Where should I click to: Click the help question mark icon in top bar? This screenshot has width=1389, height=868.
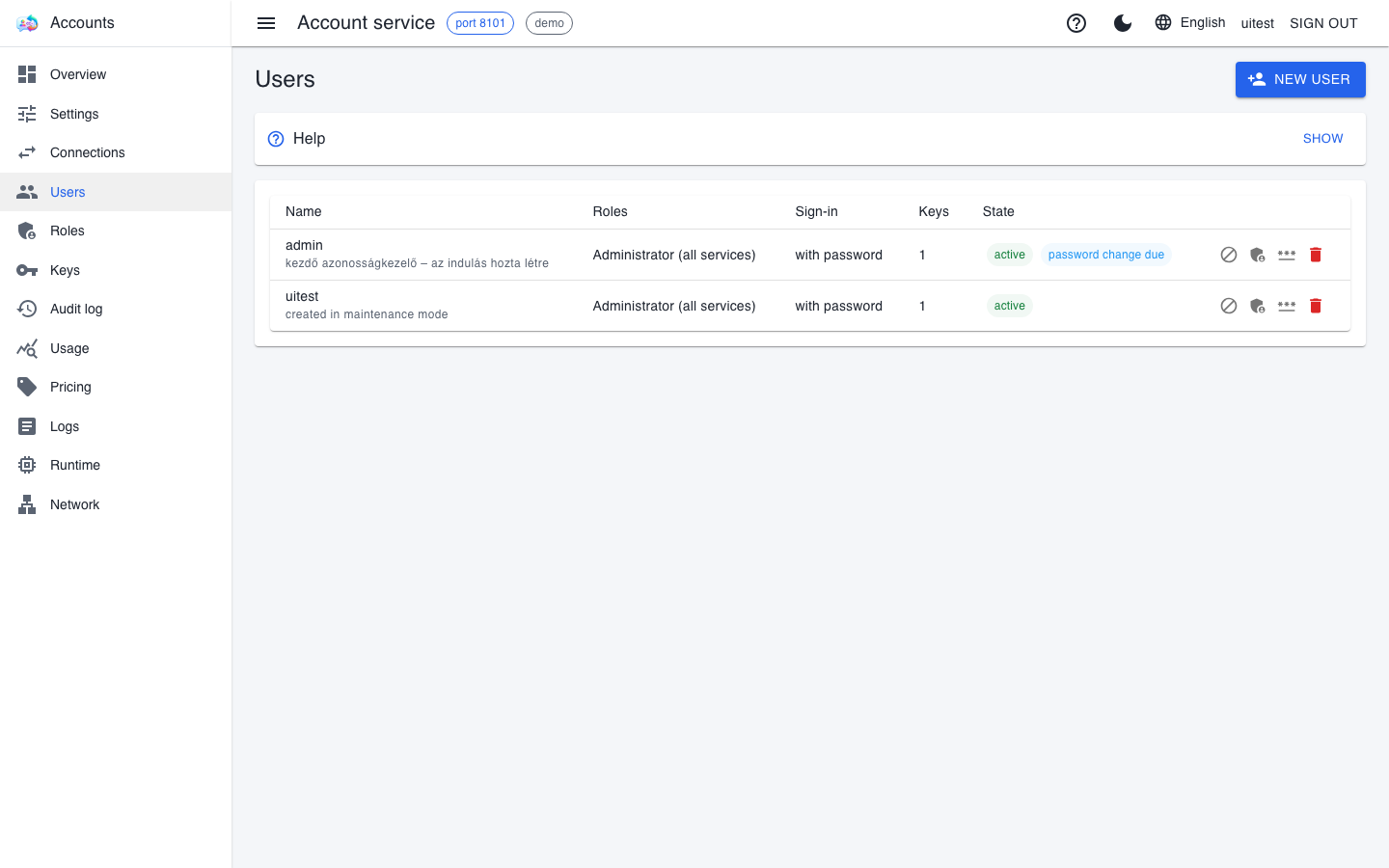(x=1076, y=23)
